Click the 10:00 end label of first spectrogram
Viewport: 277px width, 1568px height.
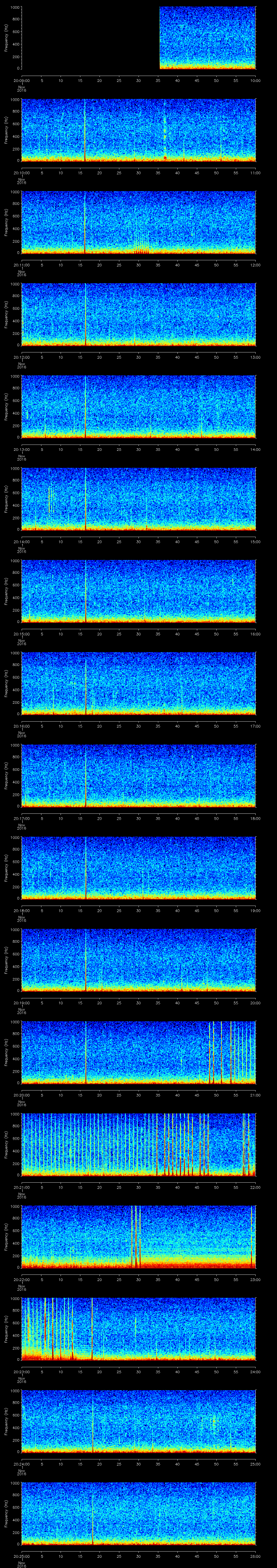(x=255, y=80)
